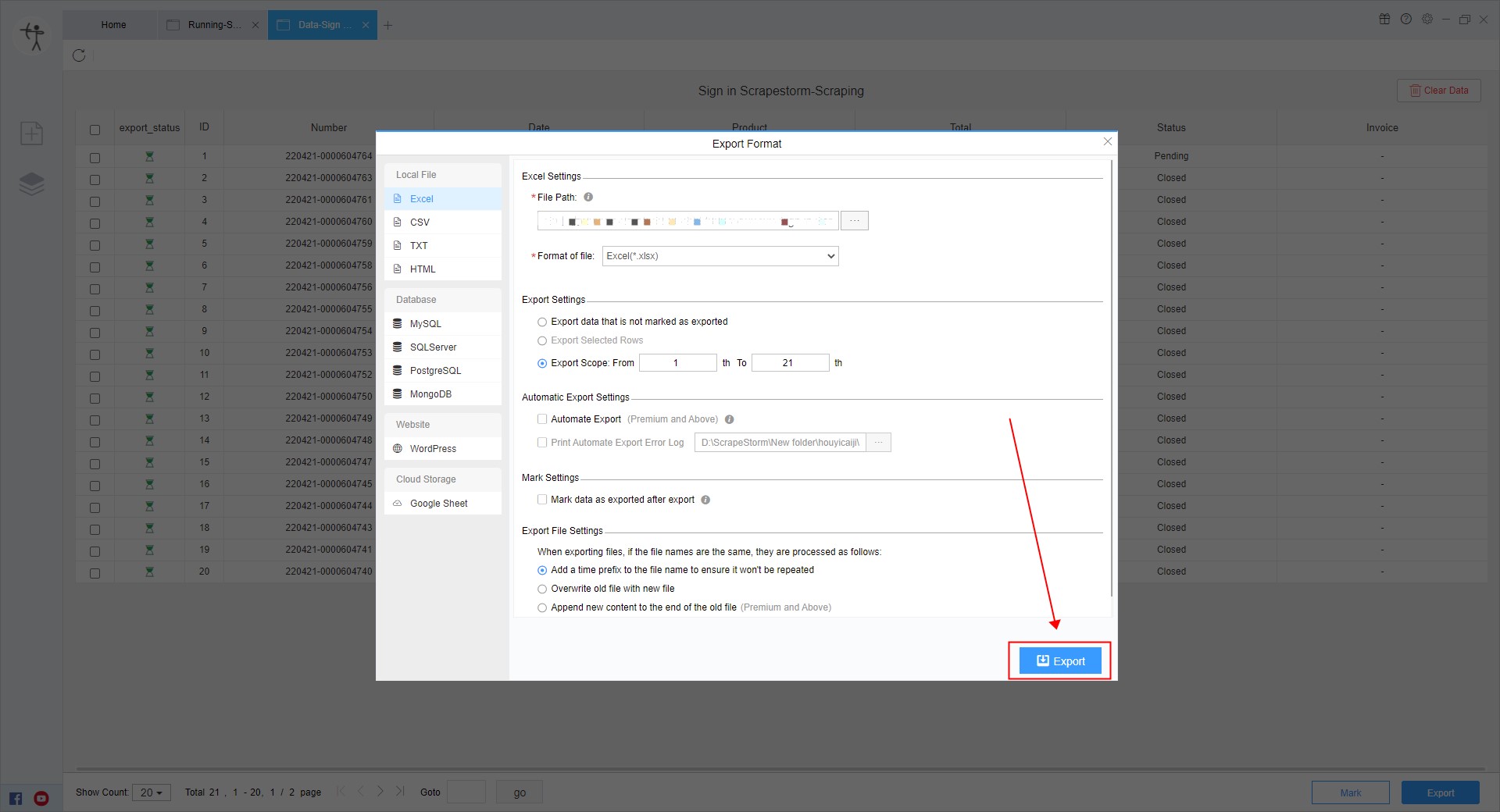1500x812 pixels.
Task: Click the Export Scope From input field
Action: 677,363
